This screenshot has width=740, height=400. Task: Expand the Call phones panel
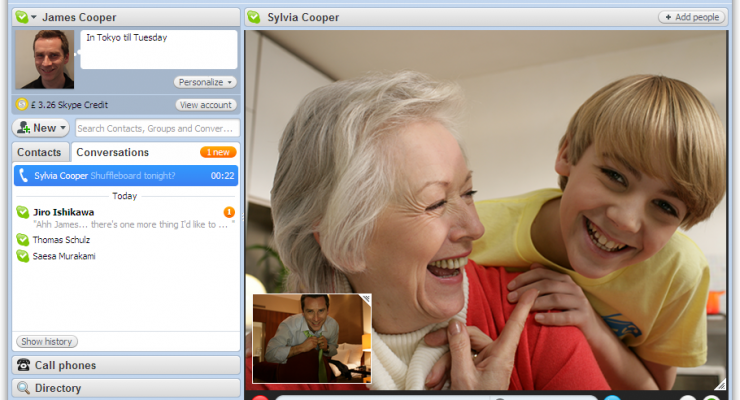(125, 365)
